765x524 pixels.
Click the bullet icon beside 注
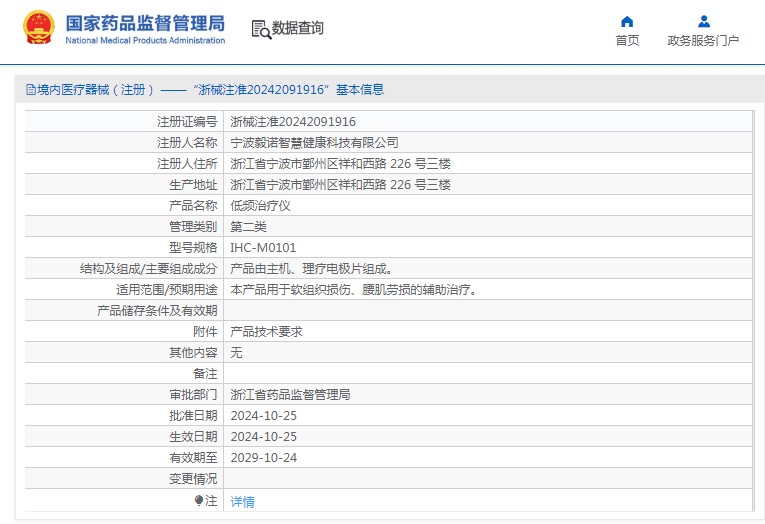[199, 500]
